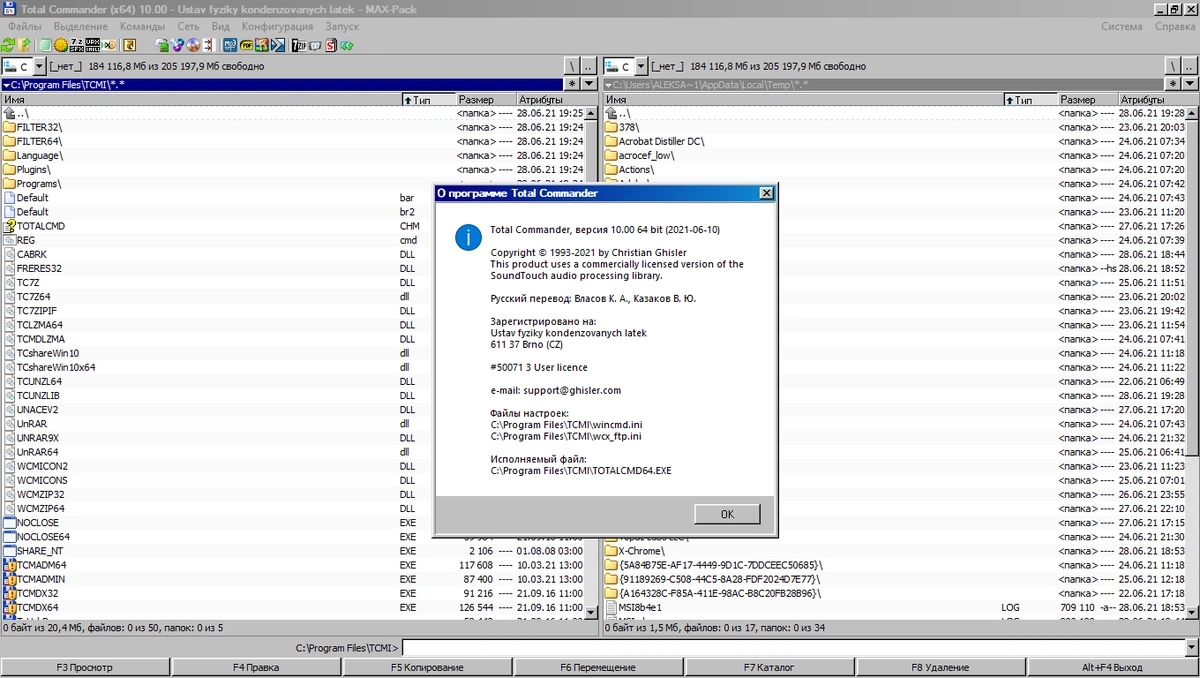This screenshot has width=1200, height=678.
Task: Click Alt+F4 Выход function button
Action: click(1112, 667)
